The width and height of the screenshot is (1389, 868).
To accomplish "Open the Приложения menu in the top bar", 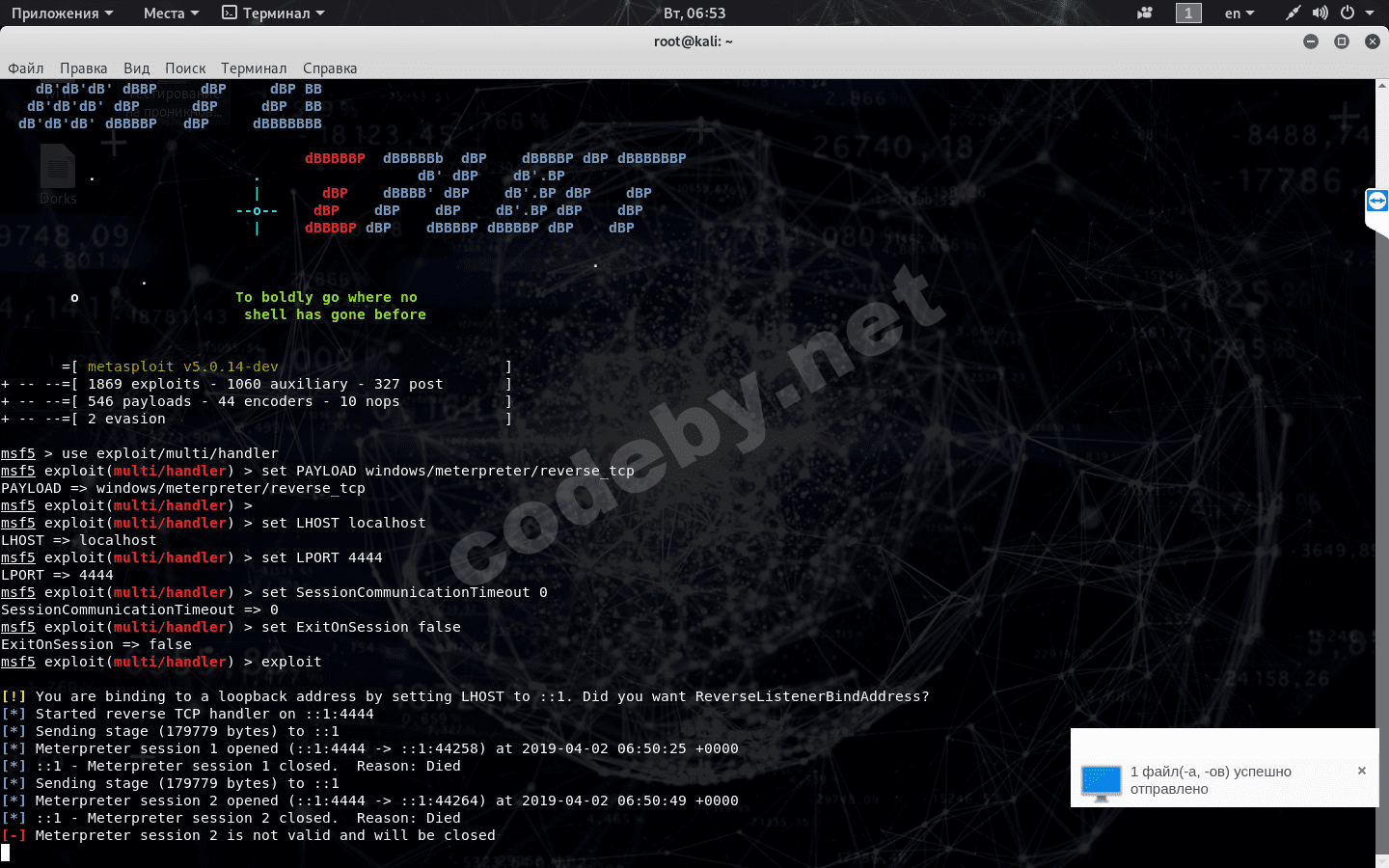I will pyautogui.click(x=63, y=14).
